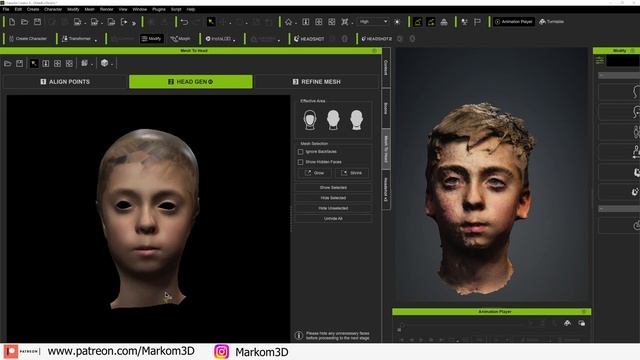Save project using the floppy disk icon

pos(38,22)
